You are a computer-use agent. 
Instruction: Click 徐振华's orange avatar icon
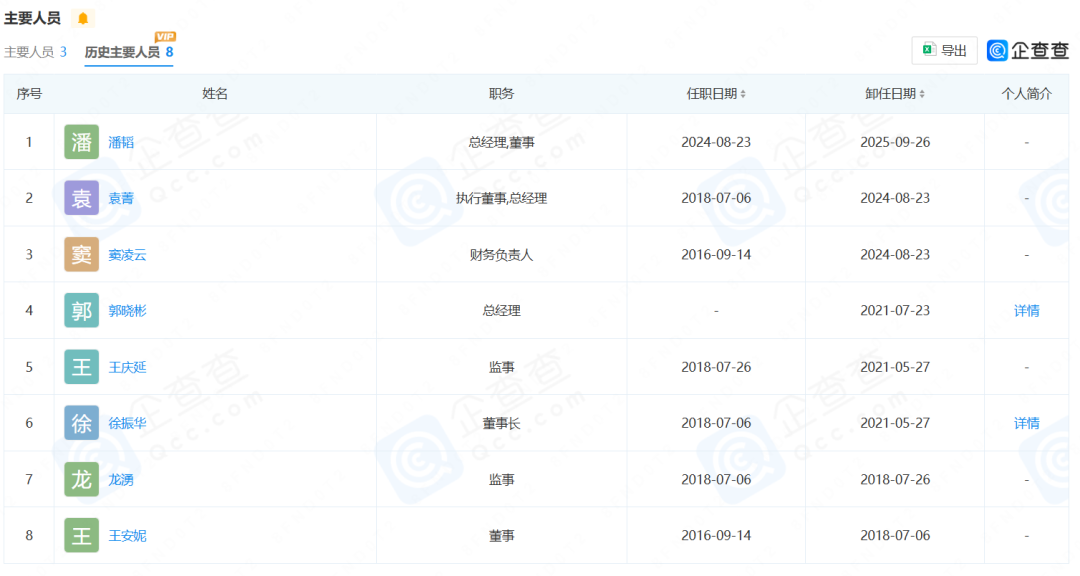80,422
